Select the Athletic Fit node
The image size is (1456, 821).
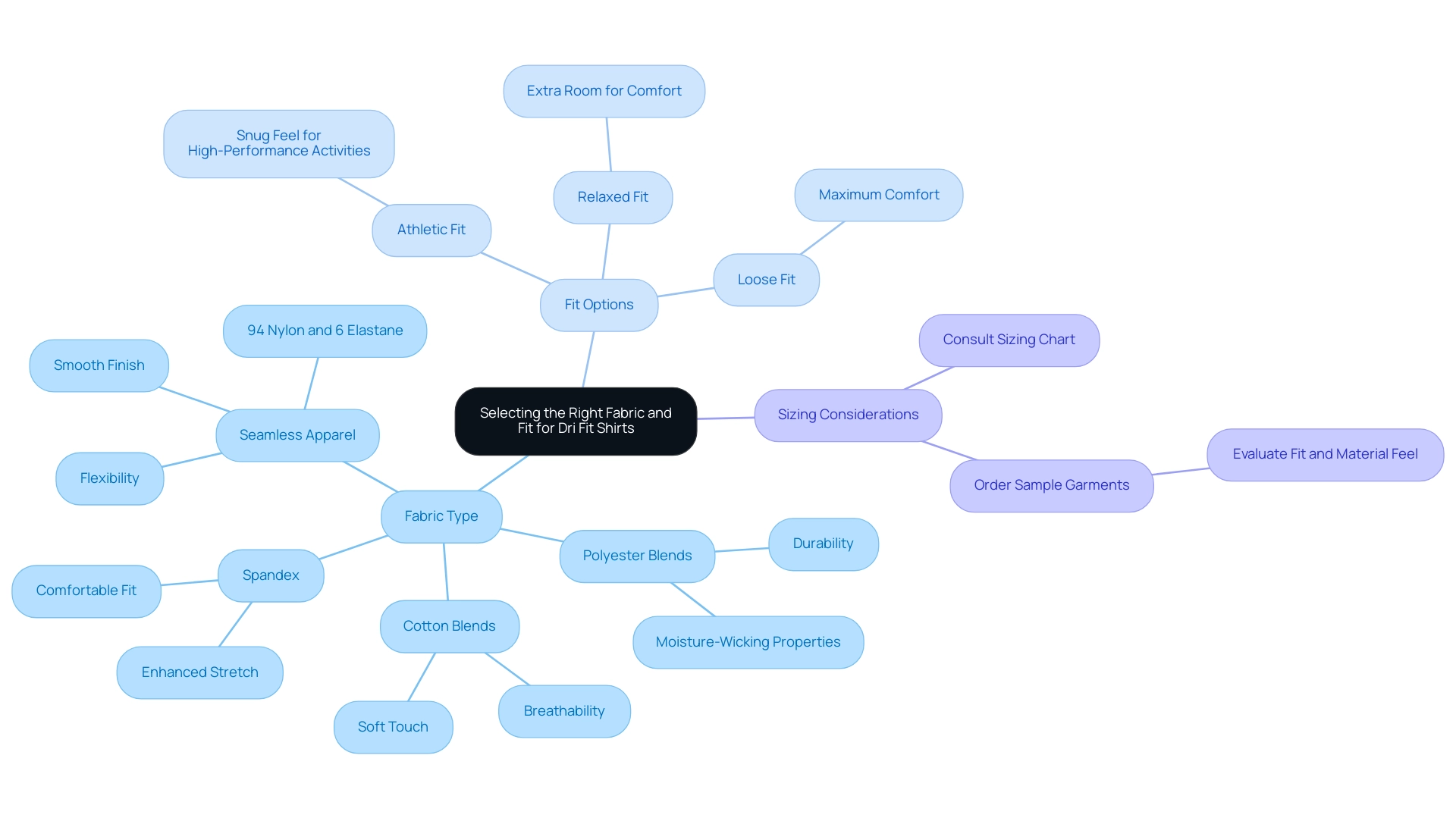pos(431,229)
